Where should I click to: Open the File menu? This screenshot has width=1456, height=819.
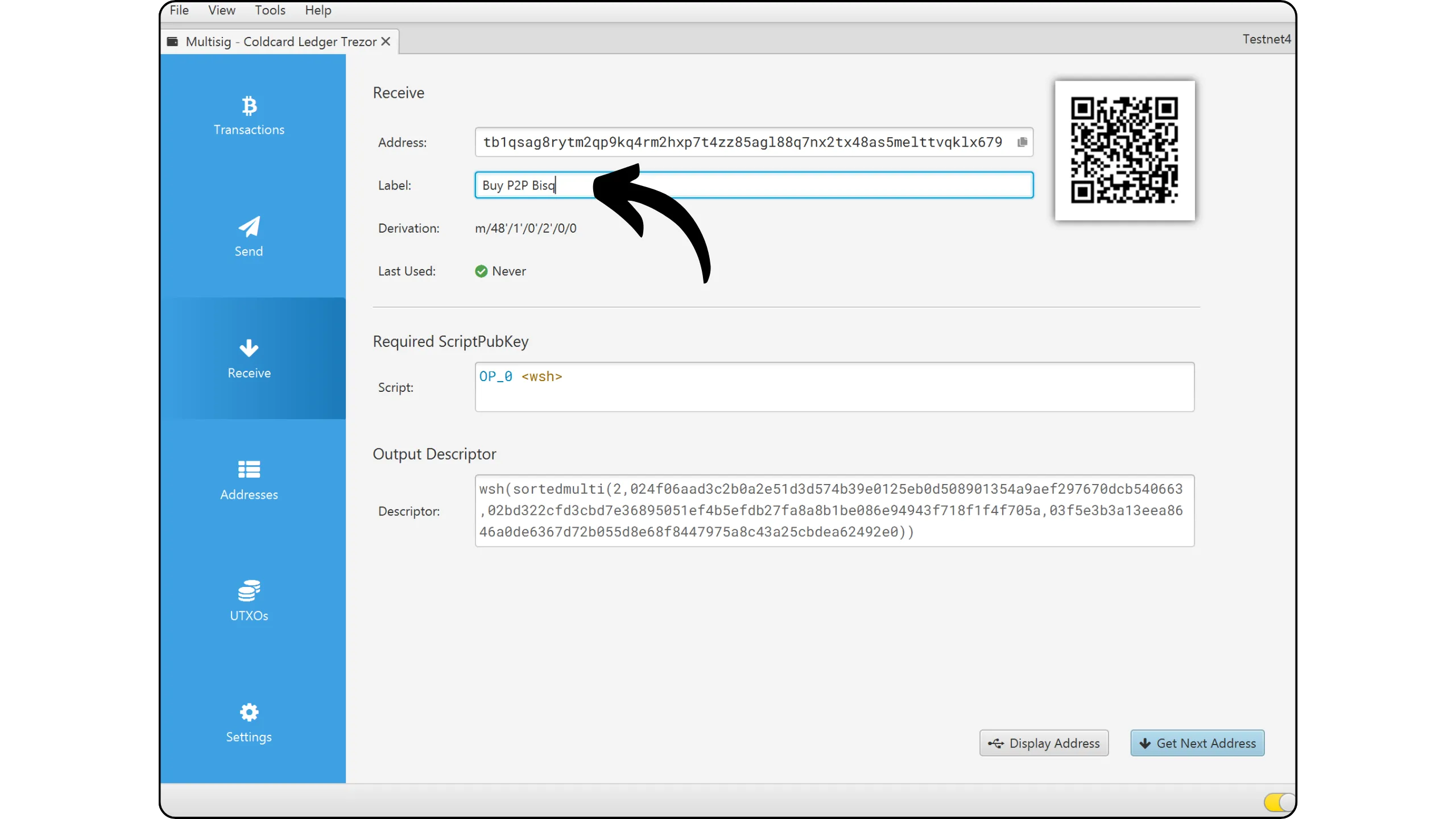pyautogui.click(x=179, y=10)
